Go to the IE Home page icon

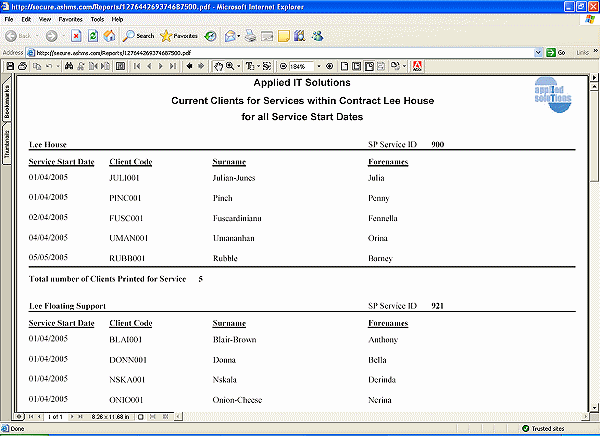108,36
